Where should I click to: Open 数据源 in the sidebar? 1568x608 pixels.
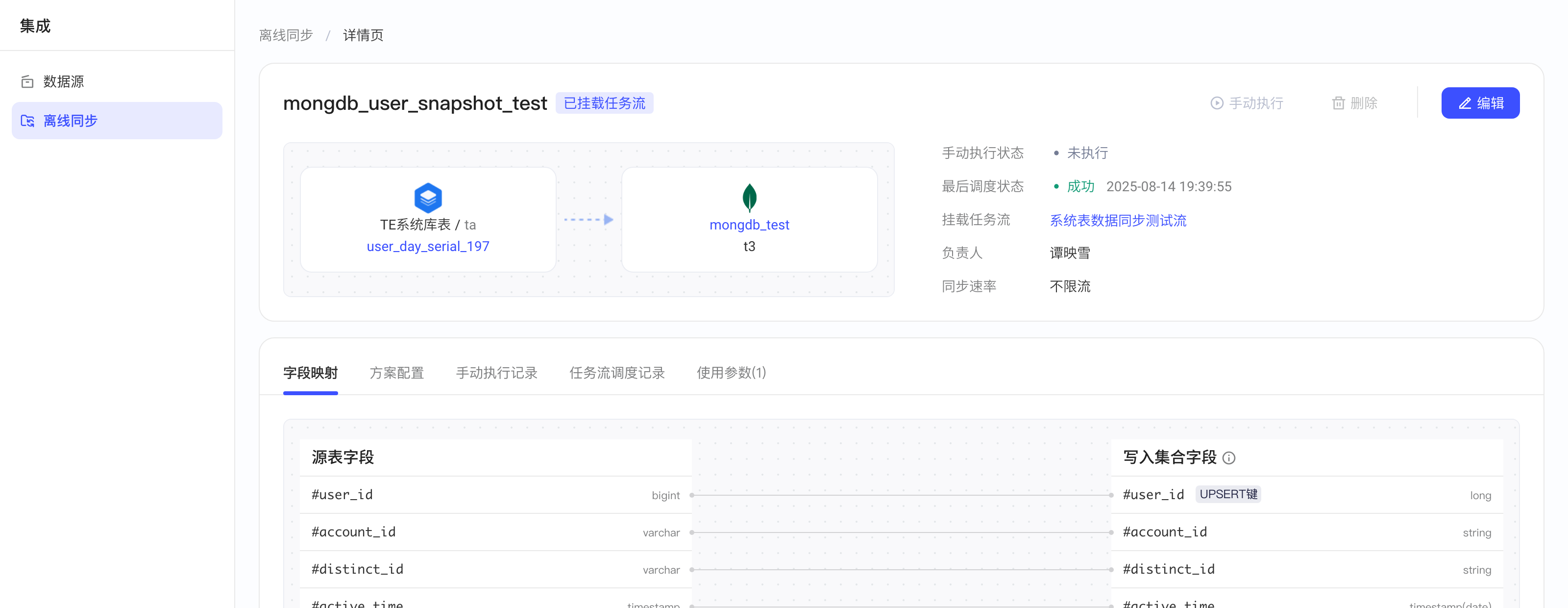click(117, 81)
